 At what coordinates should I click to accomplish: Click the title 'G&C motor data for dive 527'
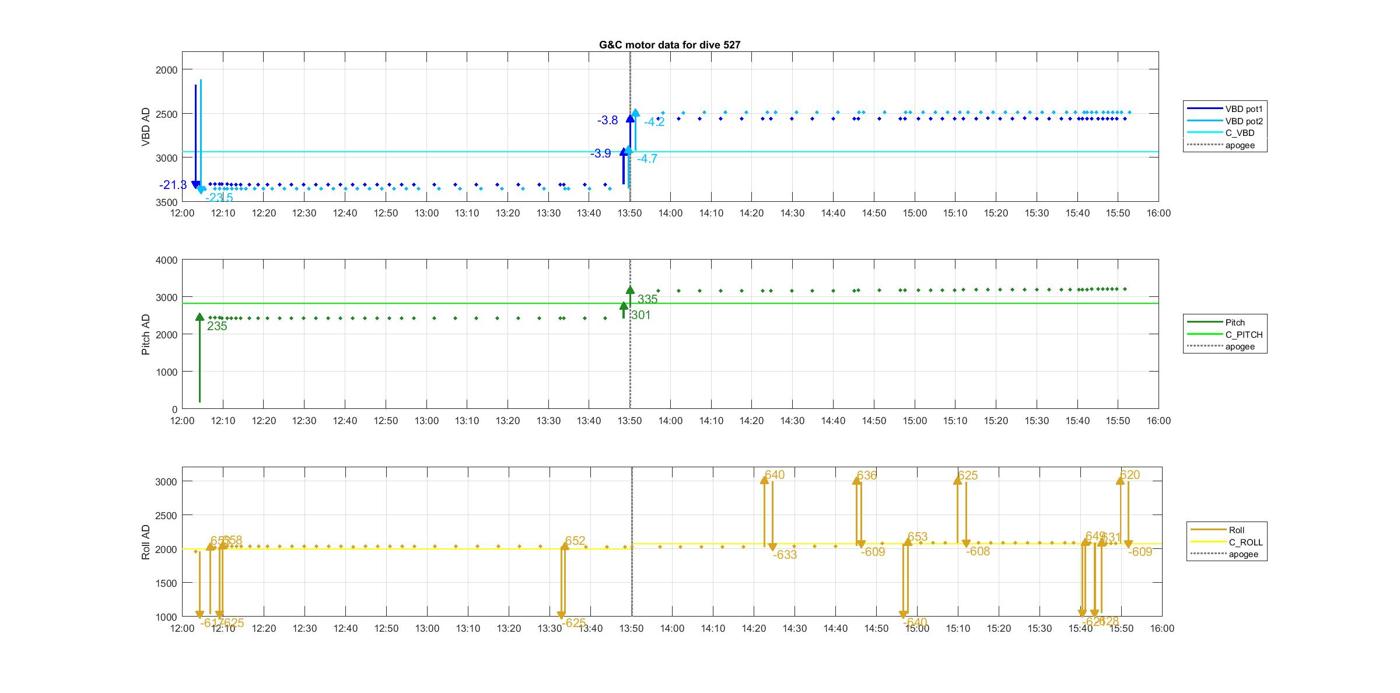tap(669, 45)
